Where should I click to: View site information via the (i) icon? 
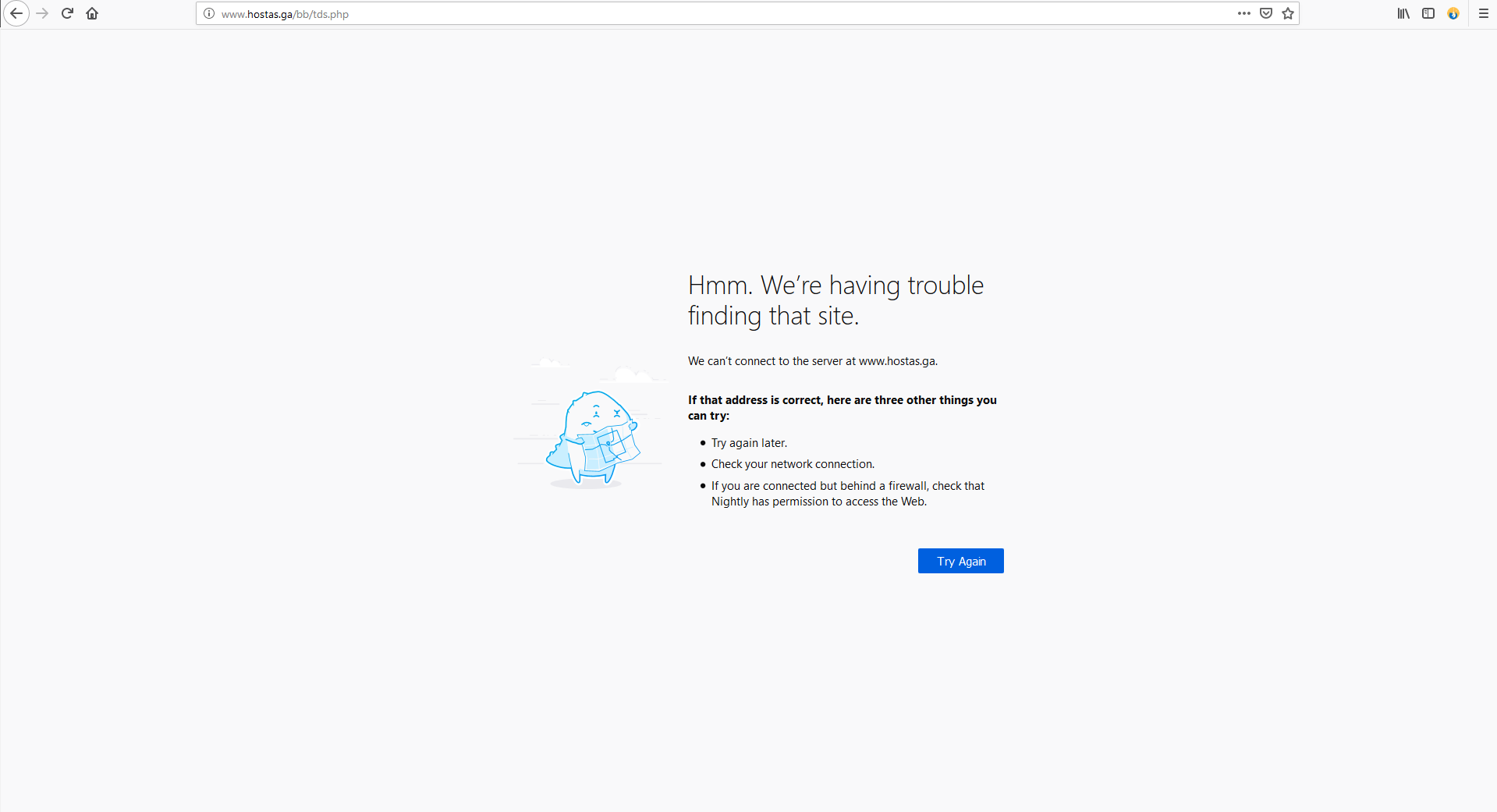coord(208,13)
